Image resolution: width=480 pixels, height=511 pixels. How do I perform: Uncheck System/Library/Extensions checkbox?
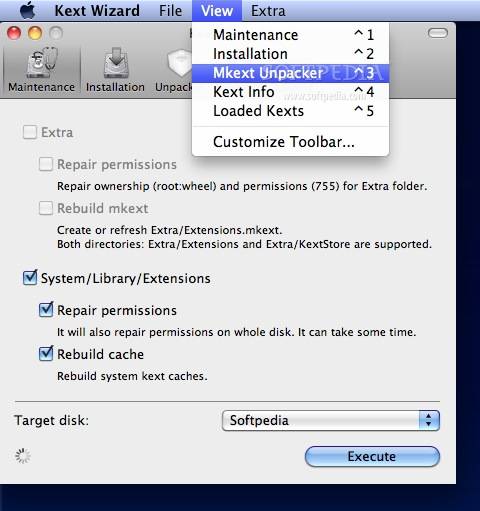tap(30, 278)
